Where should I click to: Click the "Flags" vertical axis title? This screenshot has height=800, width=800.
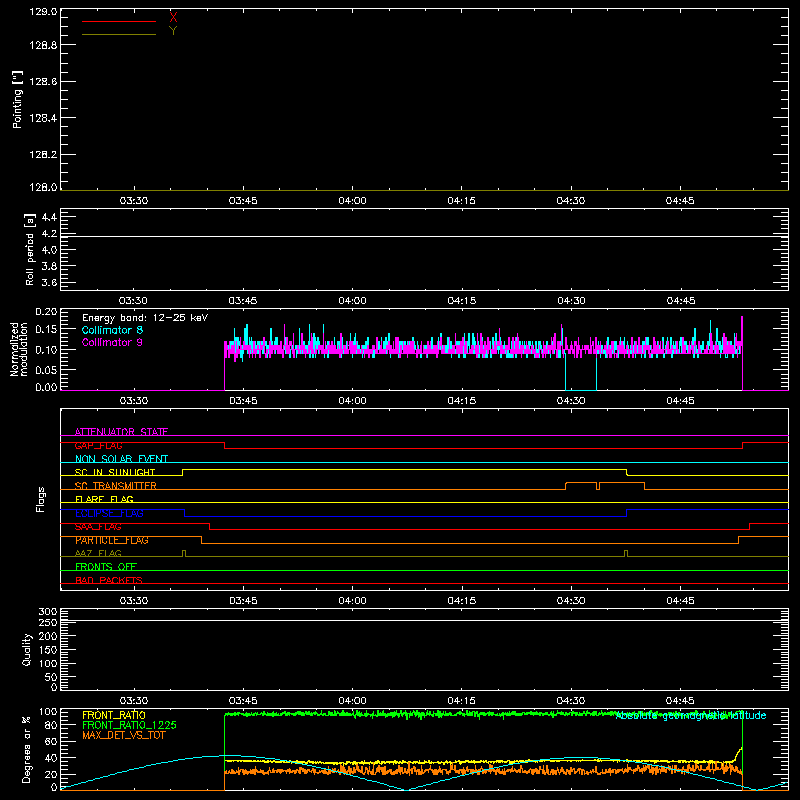pyautogui.click(x=41, y=499)
